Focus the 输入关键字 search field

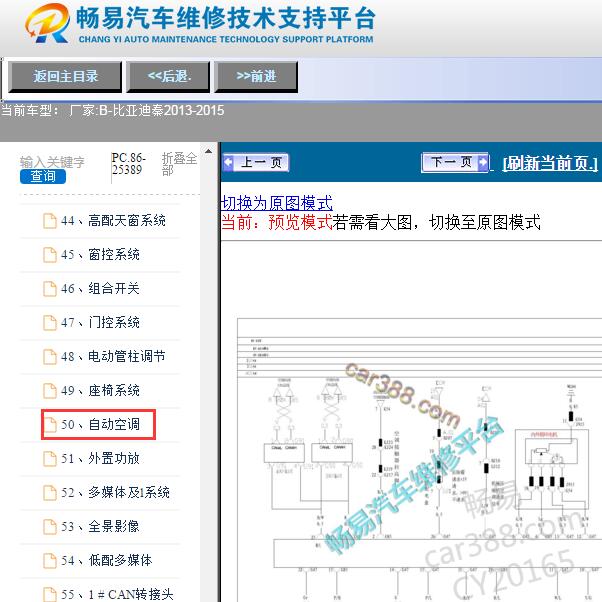52,162
